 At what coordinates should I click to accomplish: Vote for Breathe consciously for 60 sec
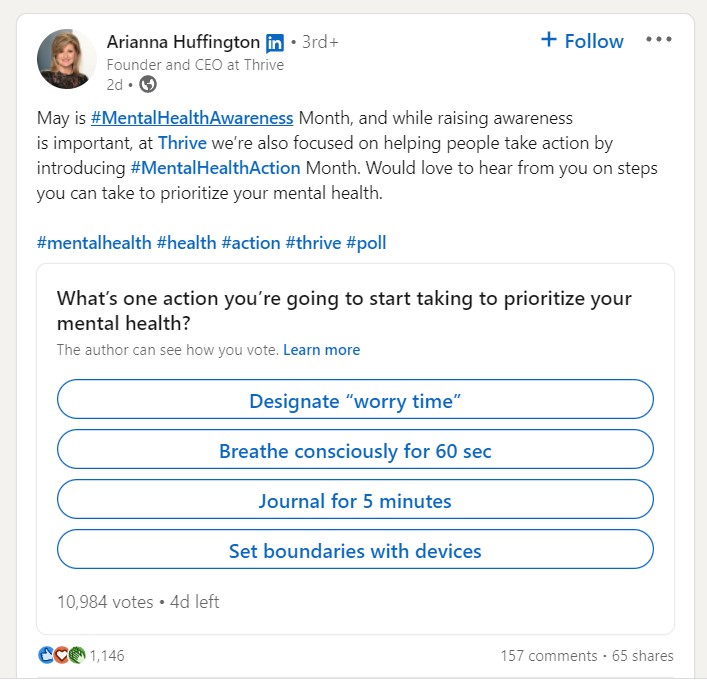[355, 449]
